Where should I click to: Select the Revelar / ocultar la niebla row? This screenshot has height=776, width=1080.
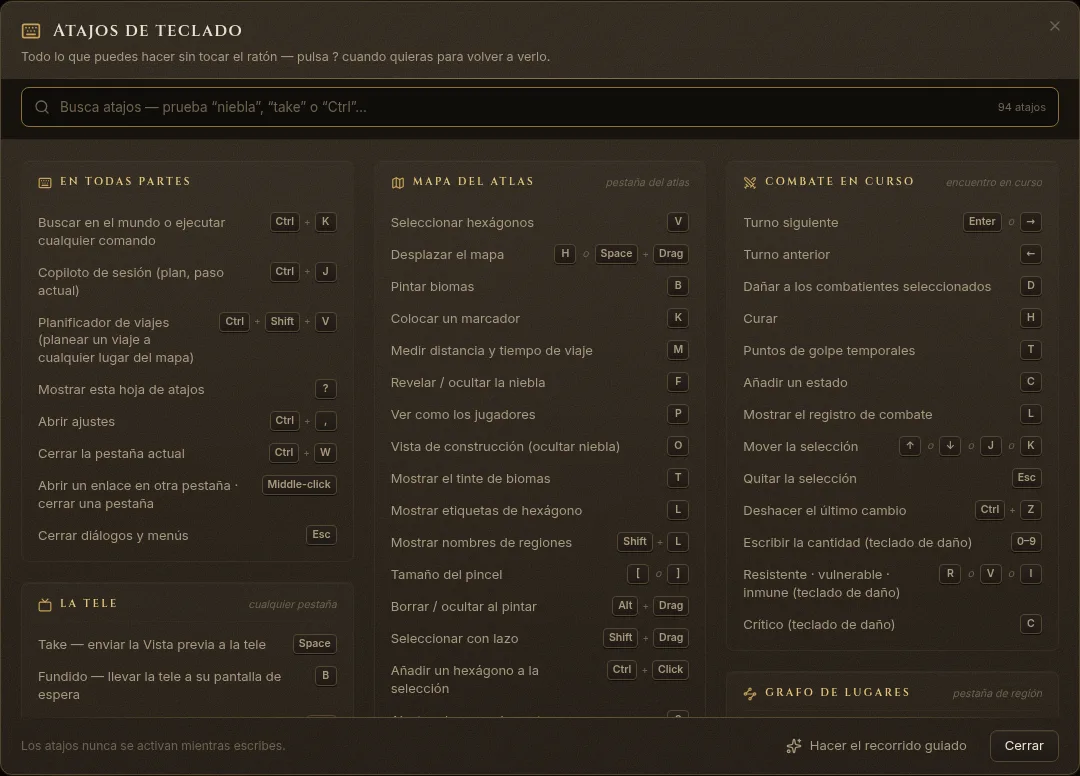tap(539, 383)
